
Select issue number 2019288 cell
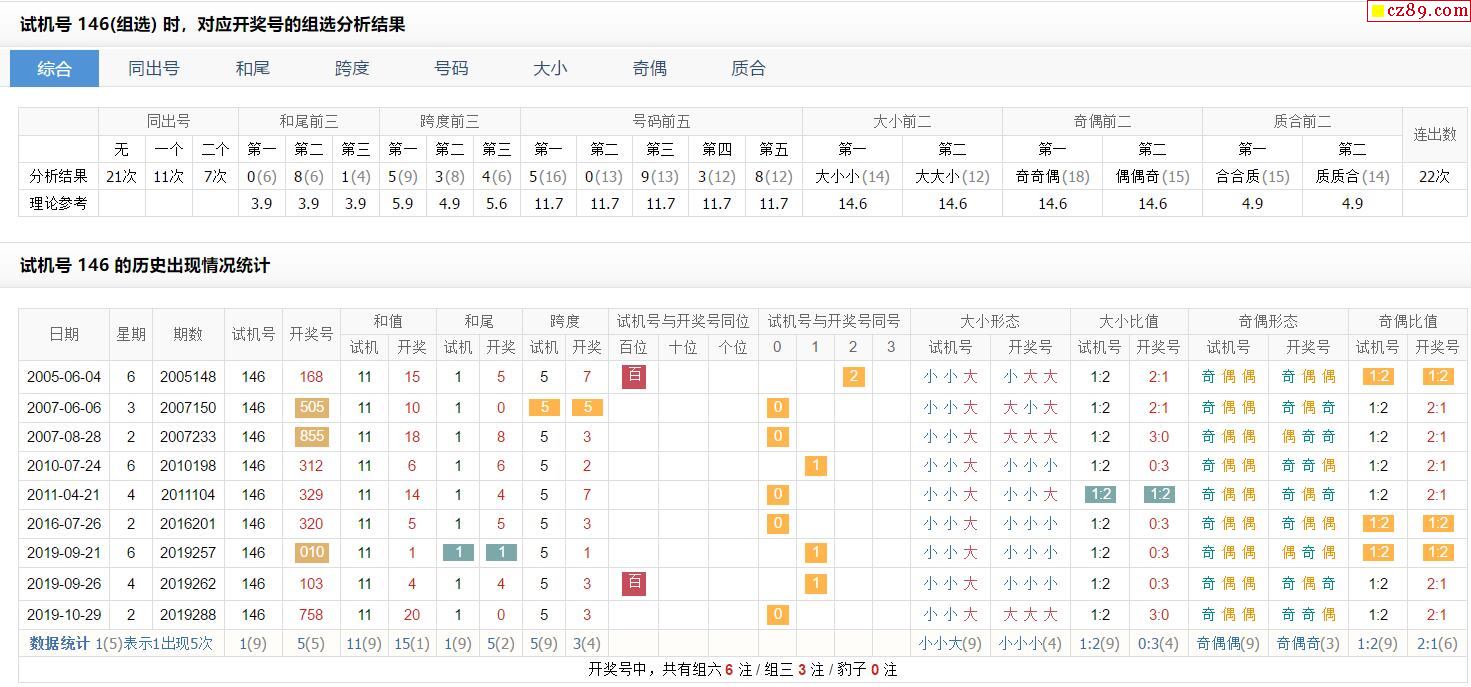pos(188,614)
